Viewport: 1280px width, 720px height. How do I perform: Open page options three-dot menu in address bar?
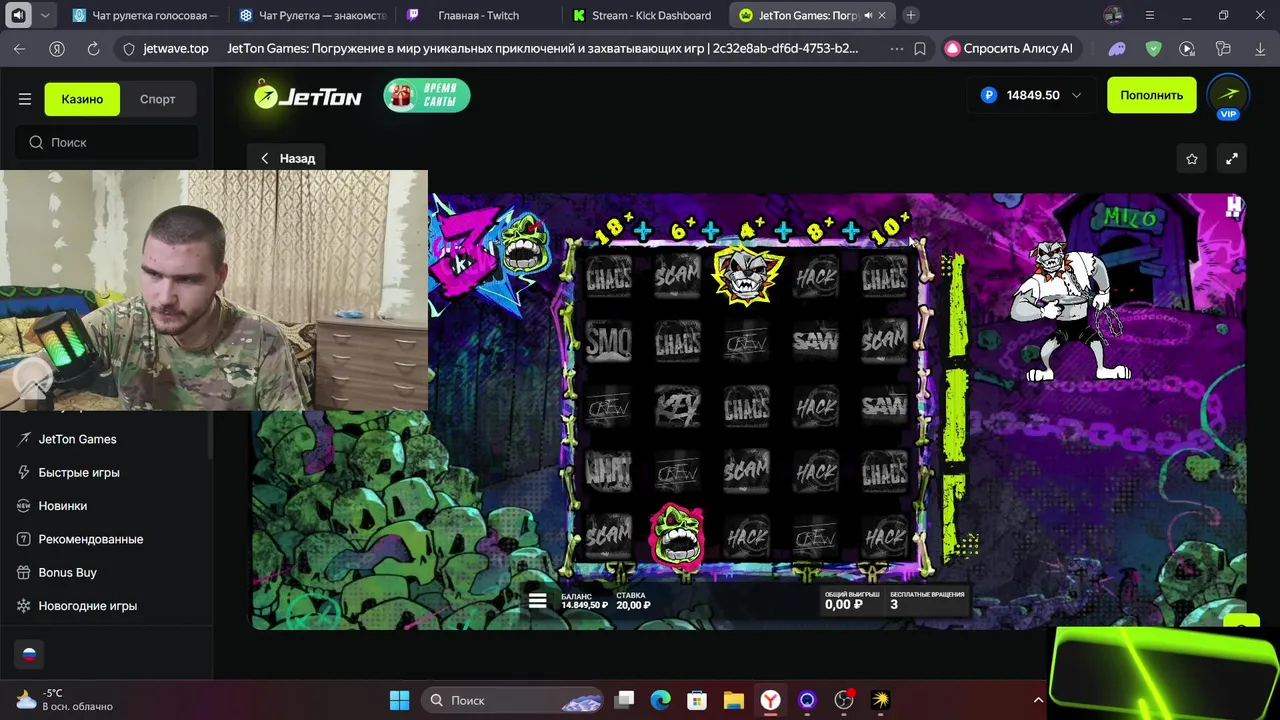(x=896, y=48)
